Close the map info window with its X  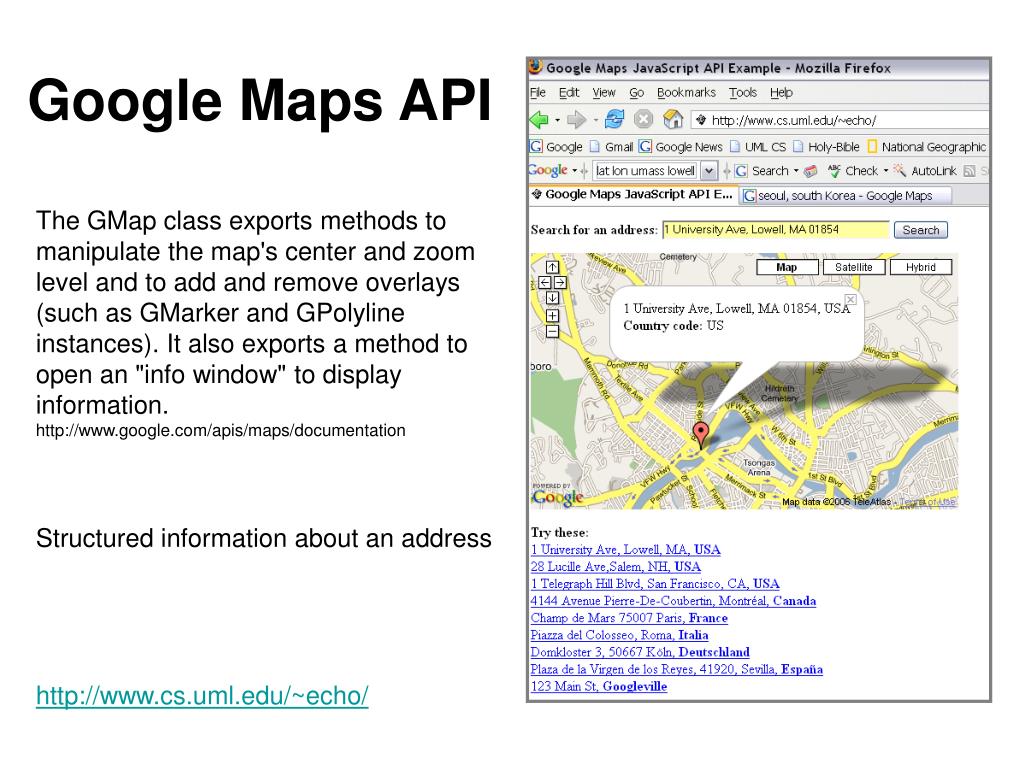pyautogui.click(x=850, y=299)
